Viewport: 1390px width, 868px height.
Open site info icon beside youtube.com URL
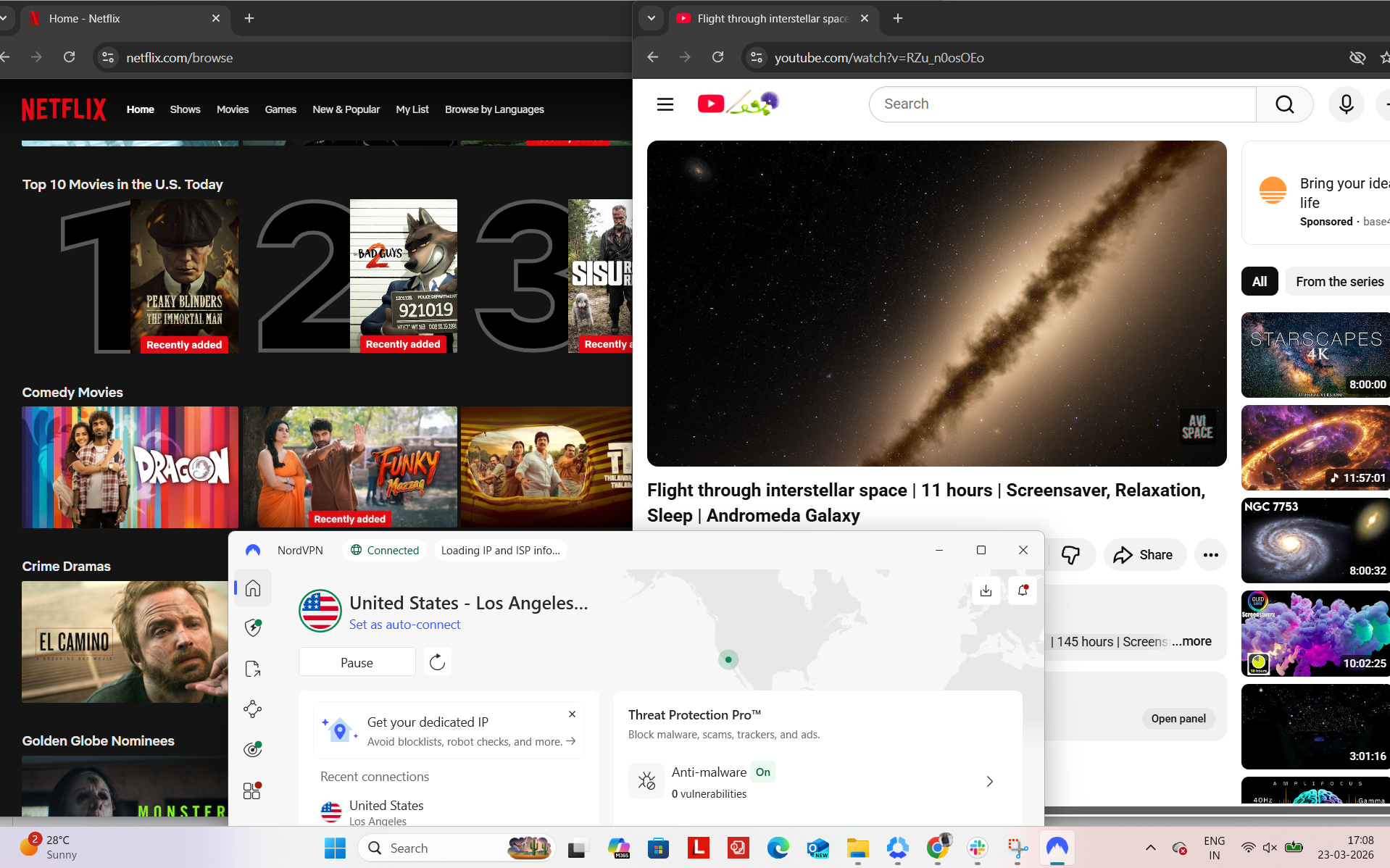tap(757, 57)
